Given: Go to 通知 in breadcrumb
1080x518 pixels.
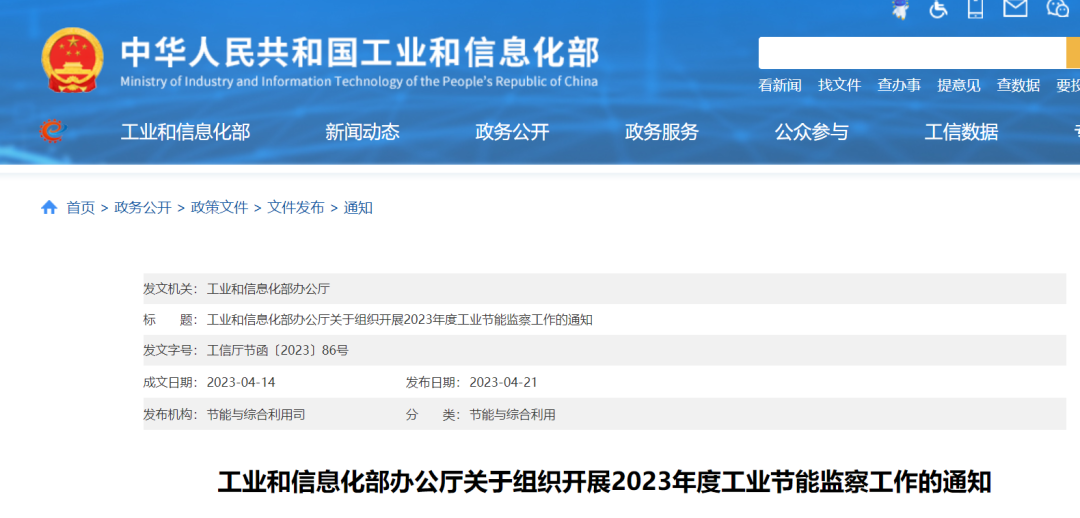Looking at the screenshot, I should point(358,207).
